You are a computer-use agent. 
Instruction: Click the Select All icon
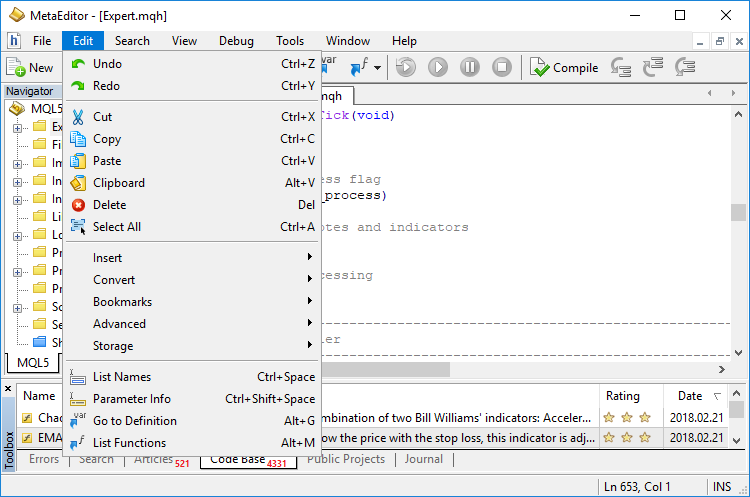point(78,226)
